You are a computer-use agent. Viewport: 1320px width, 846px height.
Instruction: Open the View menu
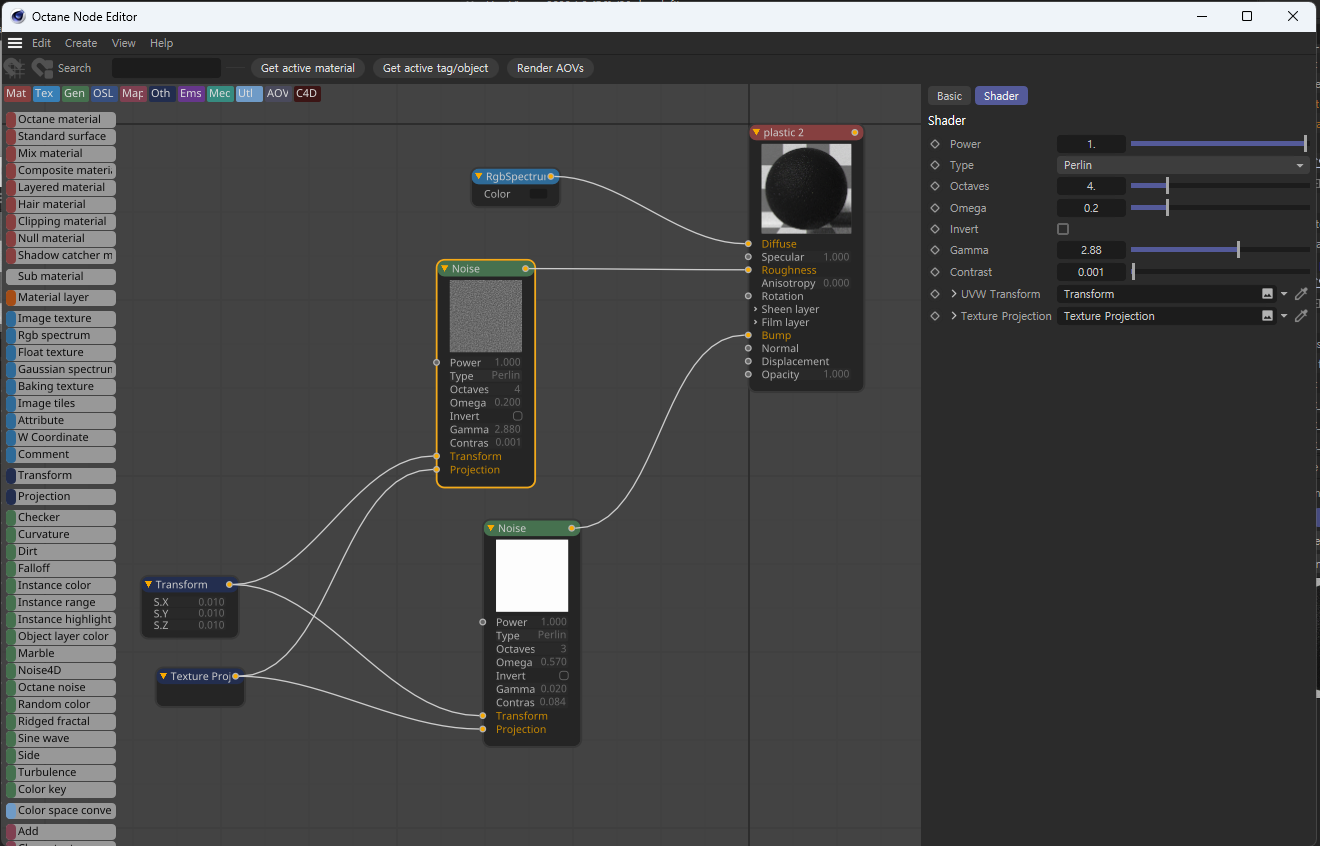click(124, 43)
